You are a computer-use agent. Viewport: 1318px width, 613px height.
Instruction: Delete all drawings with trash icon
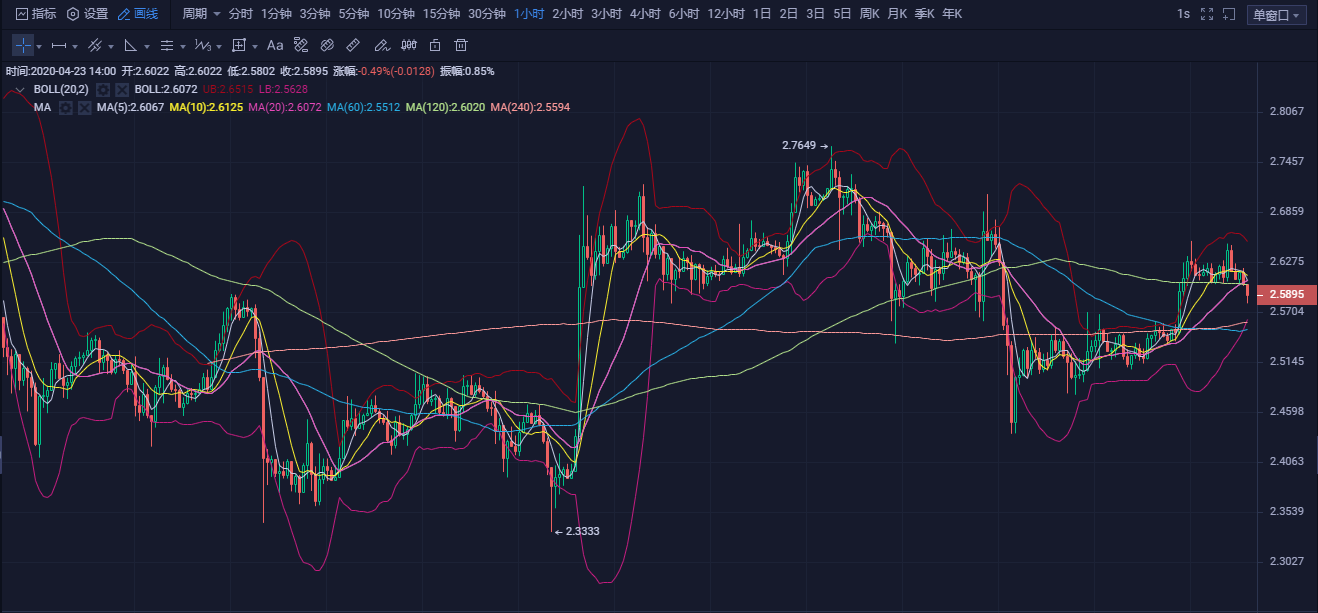pyautogui.click(x=461, y=45)
